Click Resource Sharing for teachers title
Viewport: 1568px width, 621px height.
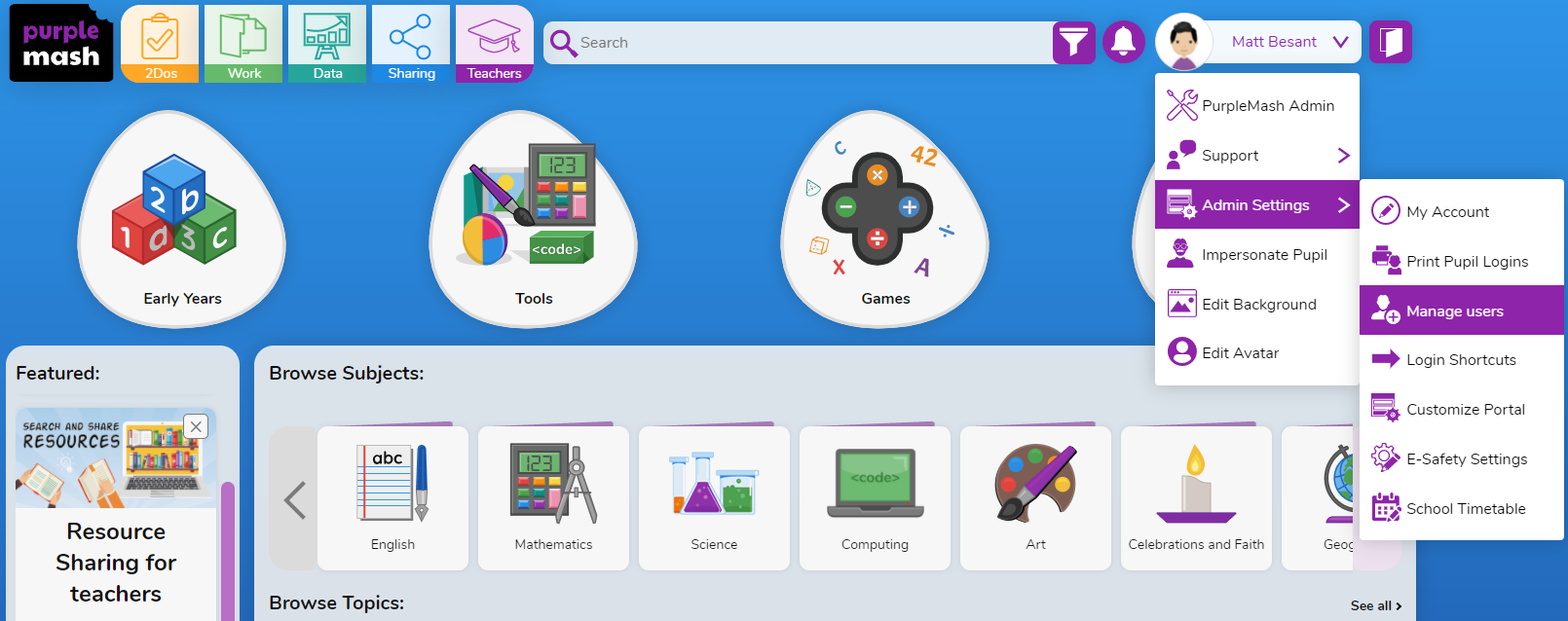click(116, 563)
